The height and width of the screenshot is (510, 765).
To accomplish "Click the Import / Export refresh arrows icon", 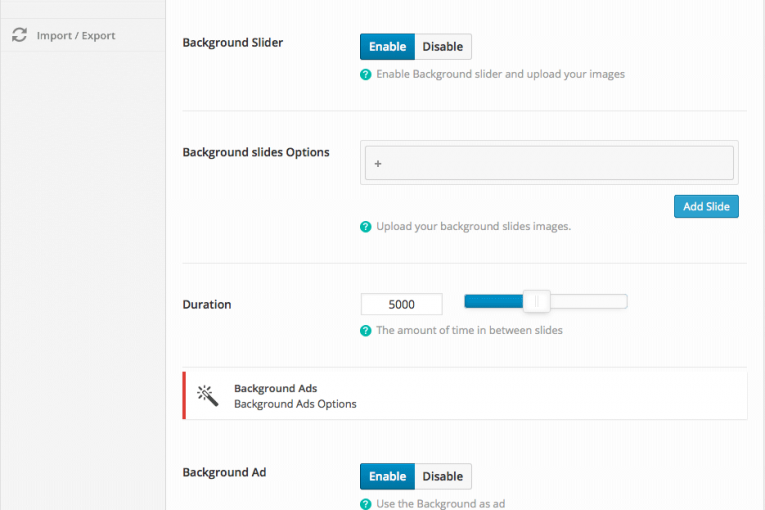I will (20, 35).
